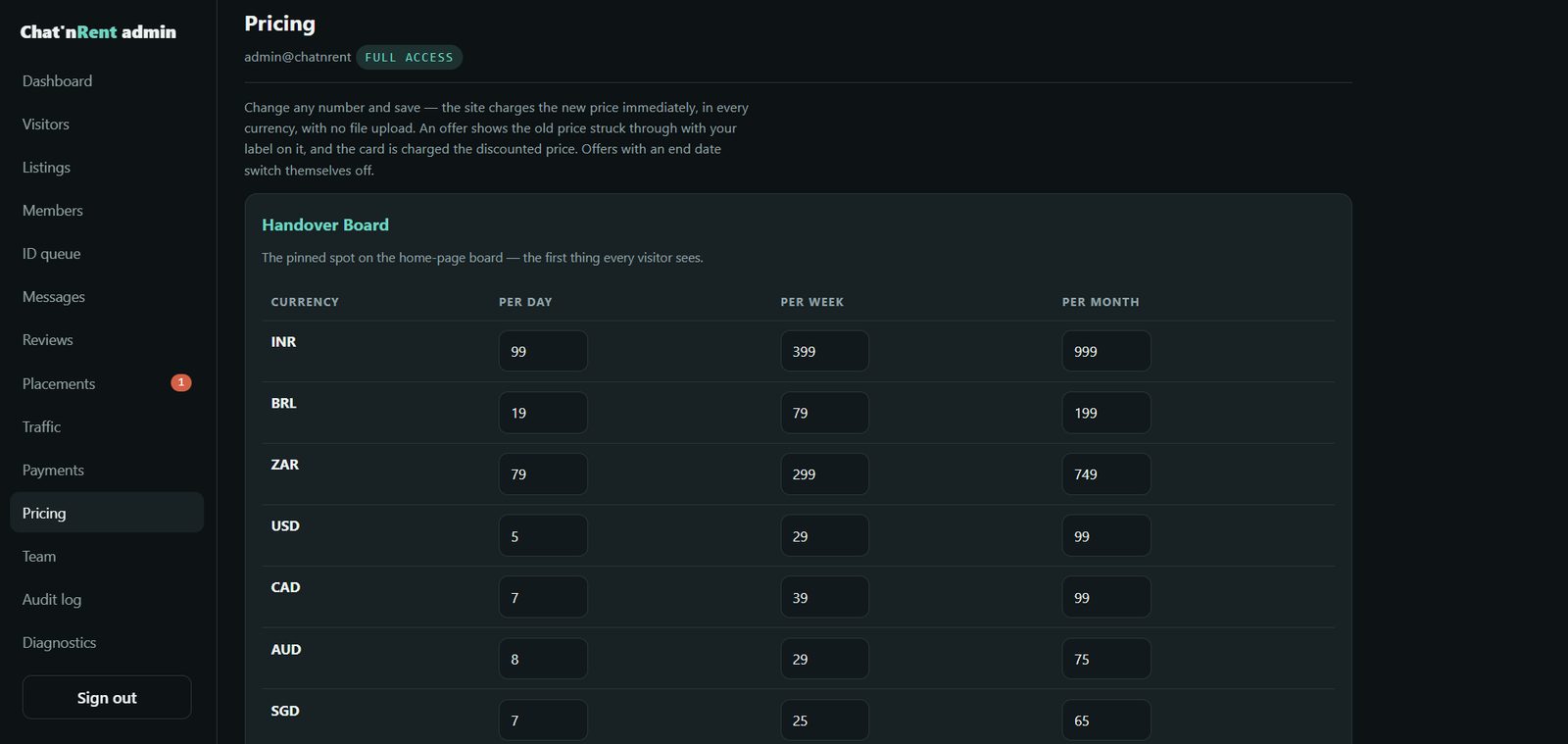Image resolution: width=1568 pixels, height=744 pixels.
Task: Focus SGD per day price field
Action: (x=543, y=720)
